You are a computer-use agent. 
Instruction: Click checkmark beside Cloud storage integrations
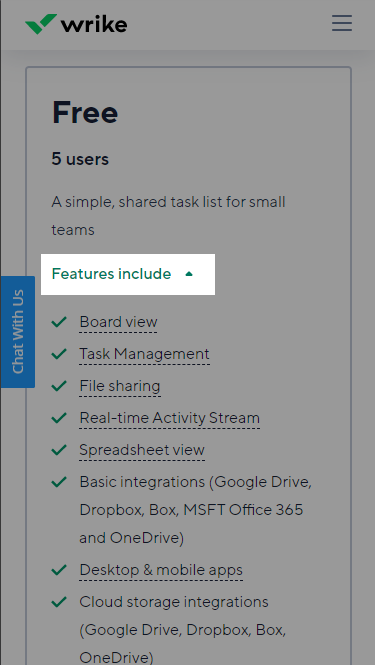[x=59, y=601]
